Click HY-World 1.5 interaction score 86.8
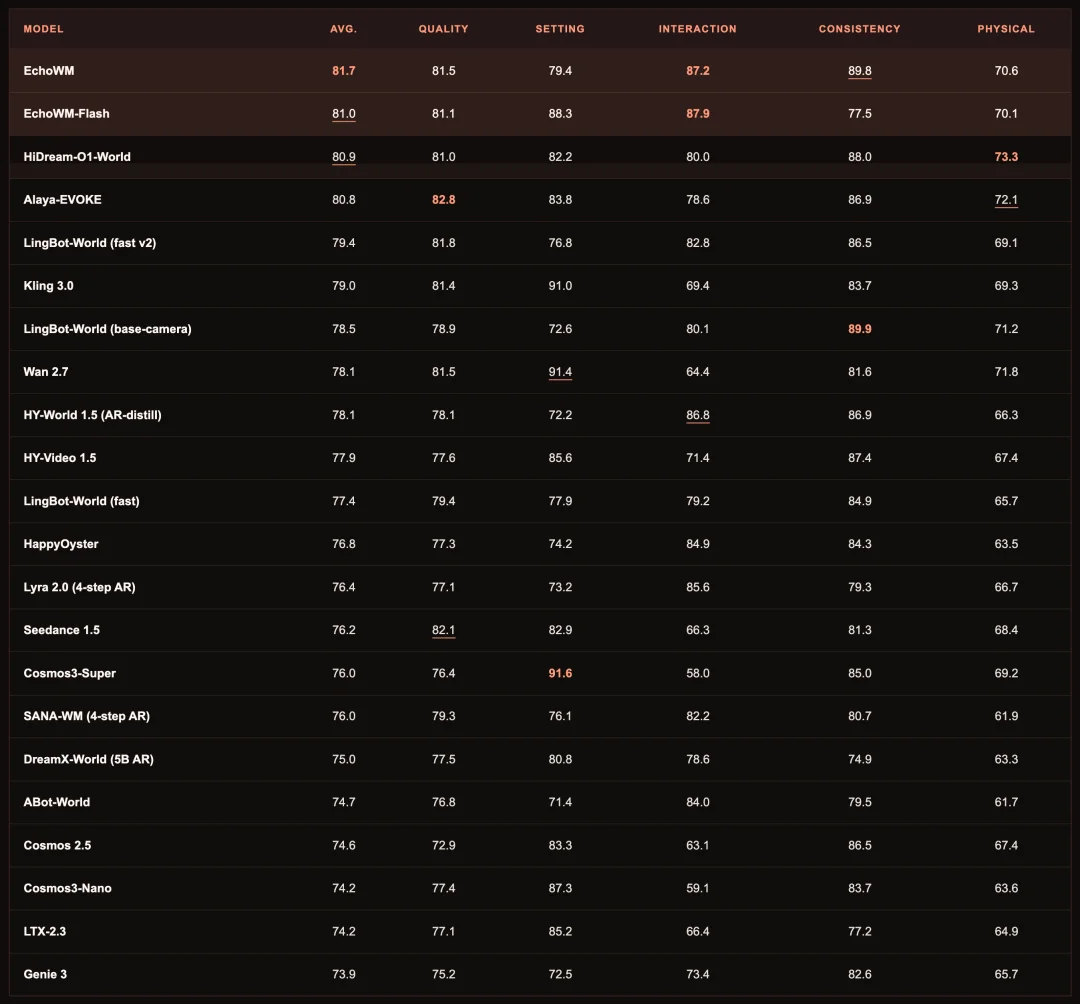The width and height of the screenshot is (1080, 1004). (x=698, y=415)
